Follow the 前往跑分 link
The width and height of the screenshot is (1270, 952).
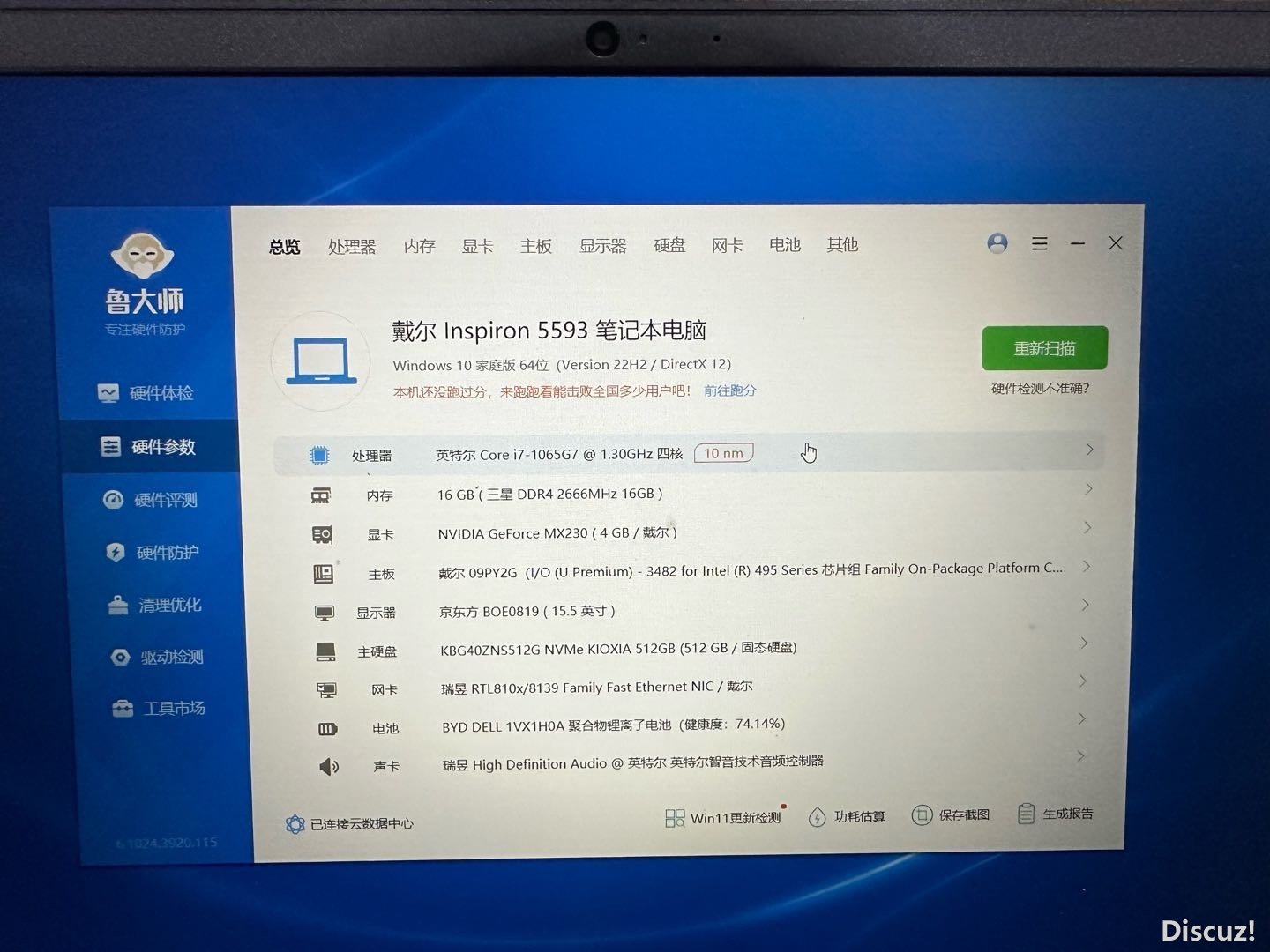tap(730, 390)
